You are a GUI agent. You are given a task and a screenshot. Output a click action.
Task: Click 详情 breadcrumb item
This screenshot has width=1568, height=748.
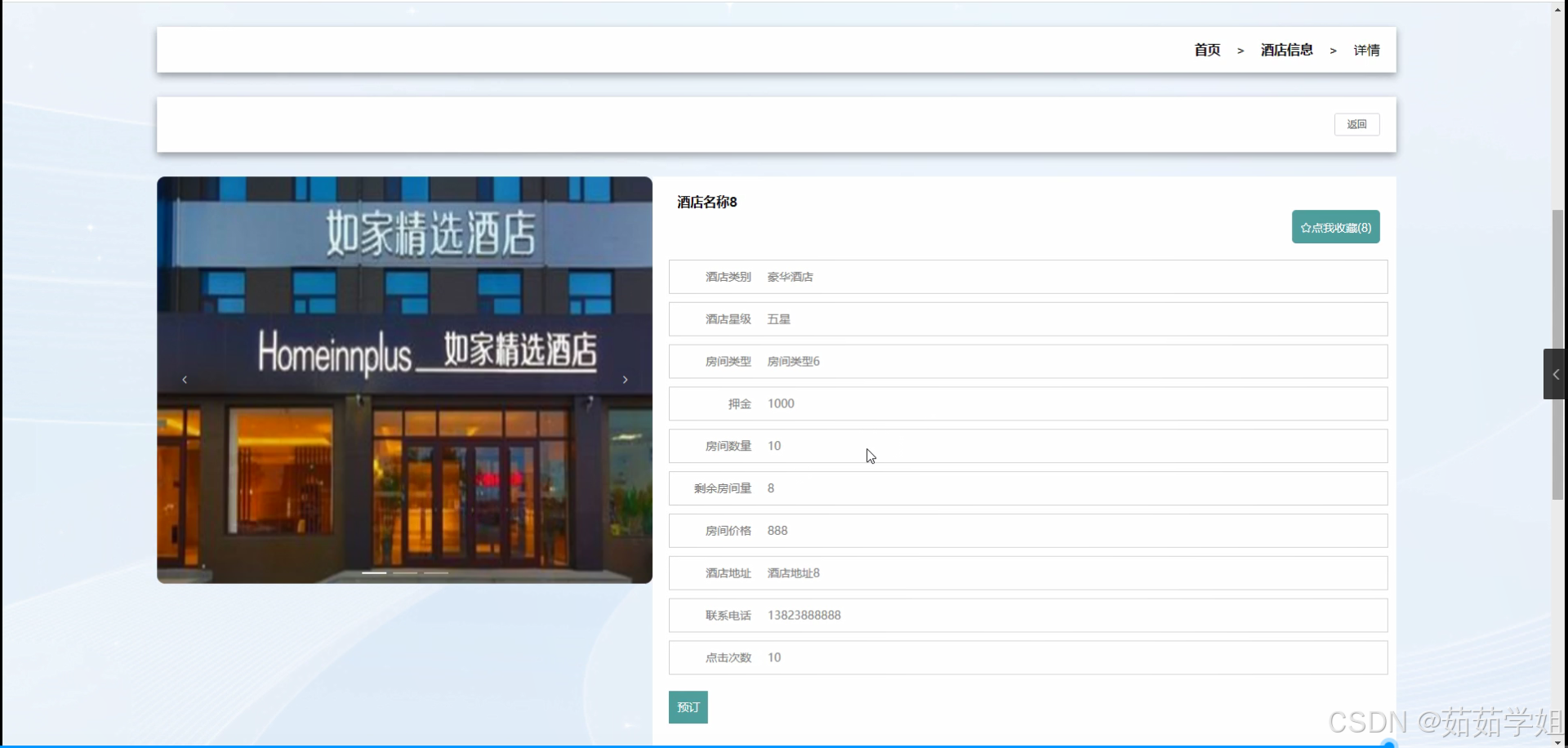coord(1367,50)
